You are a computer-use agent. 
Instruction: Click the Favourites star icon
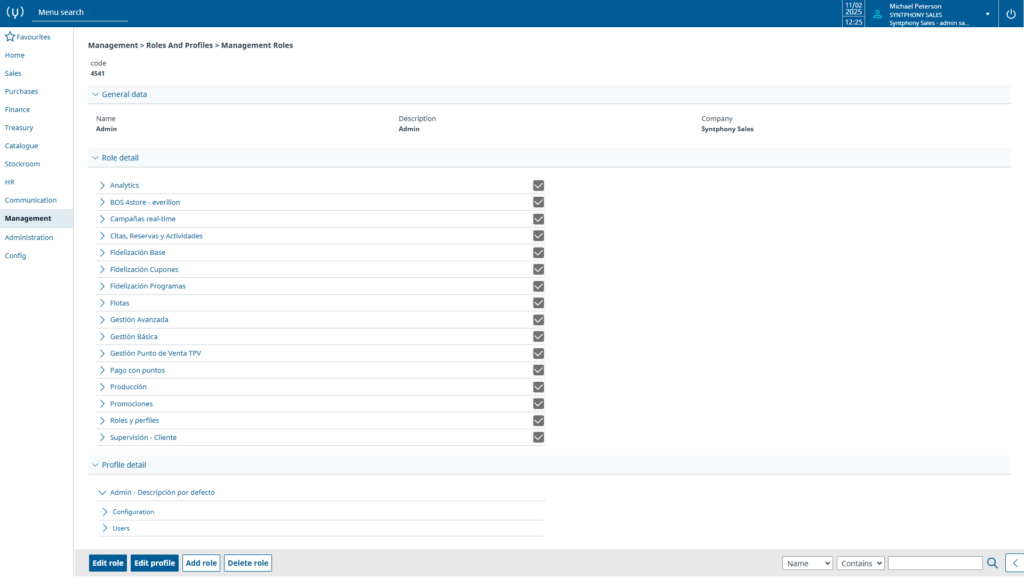[x=10, y=37]
